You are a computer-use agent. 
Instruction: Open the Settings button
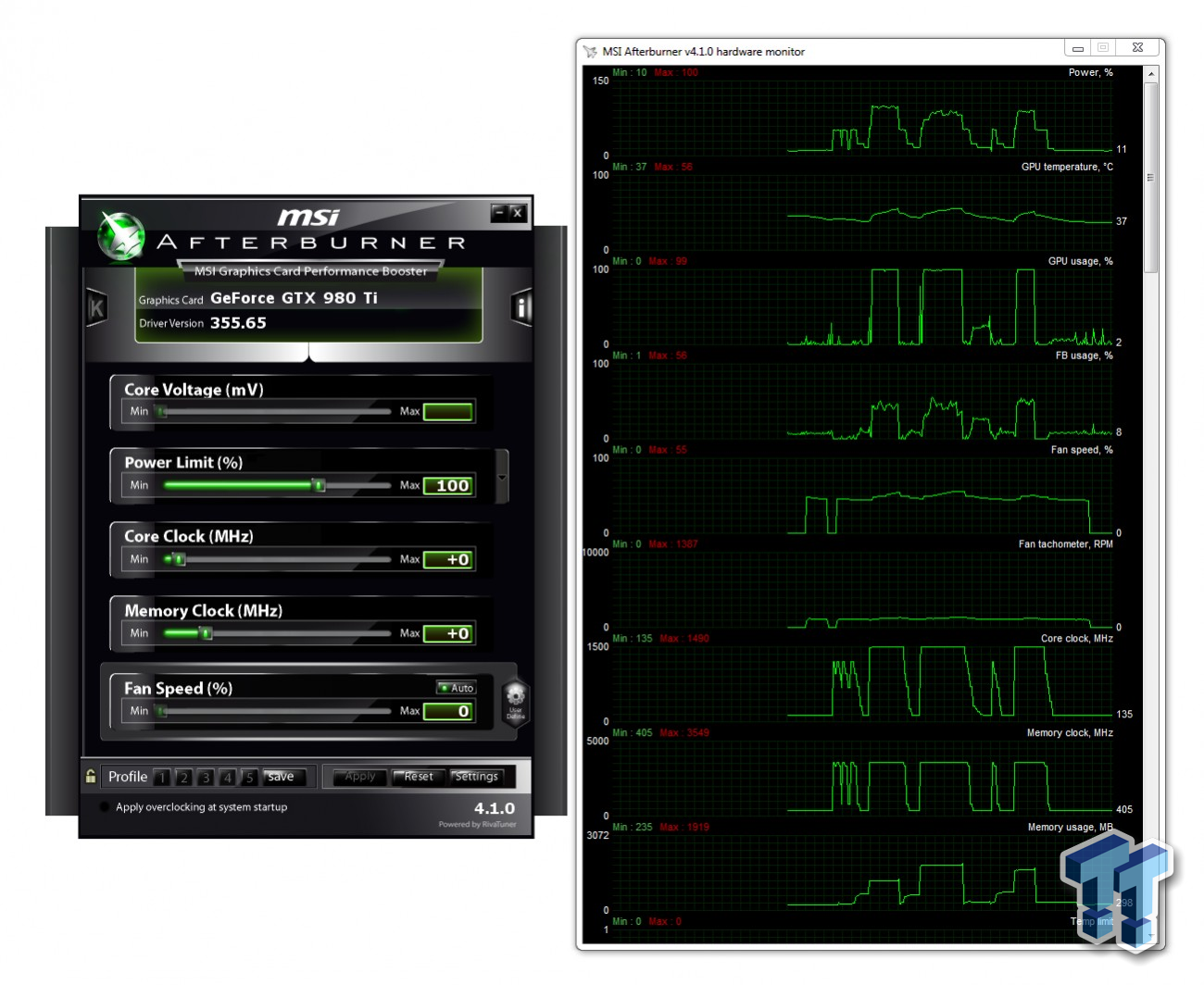tap(476, 777)
